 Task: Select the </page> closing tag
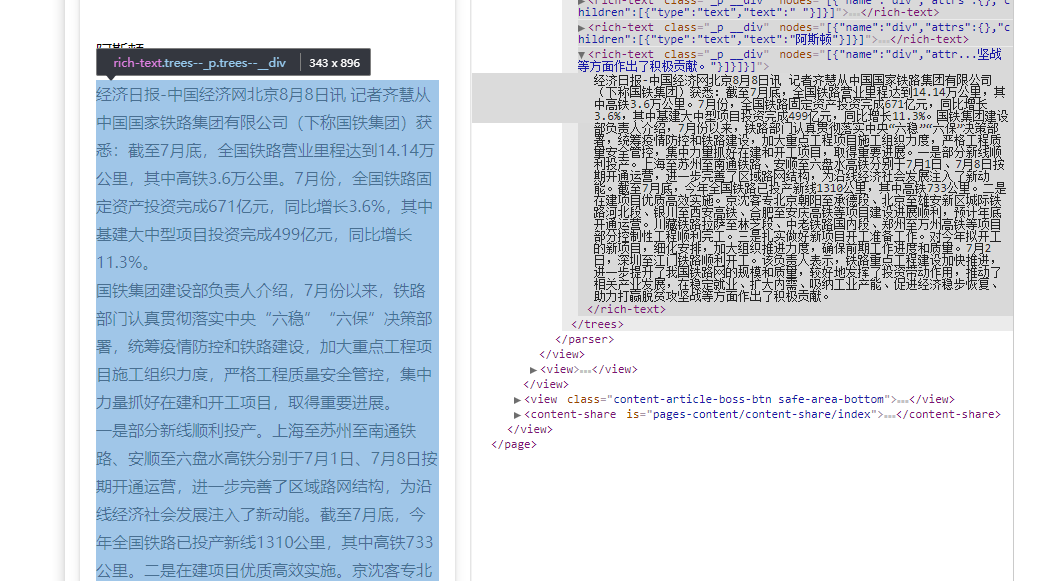click(514, 444)
